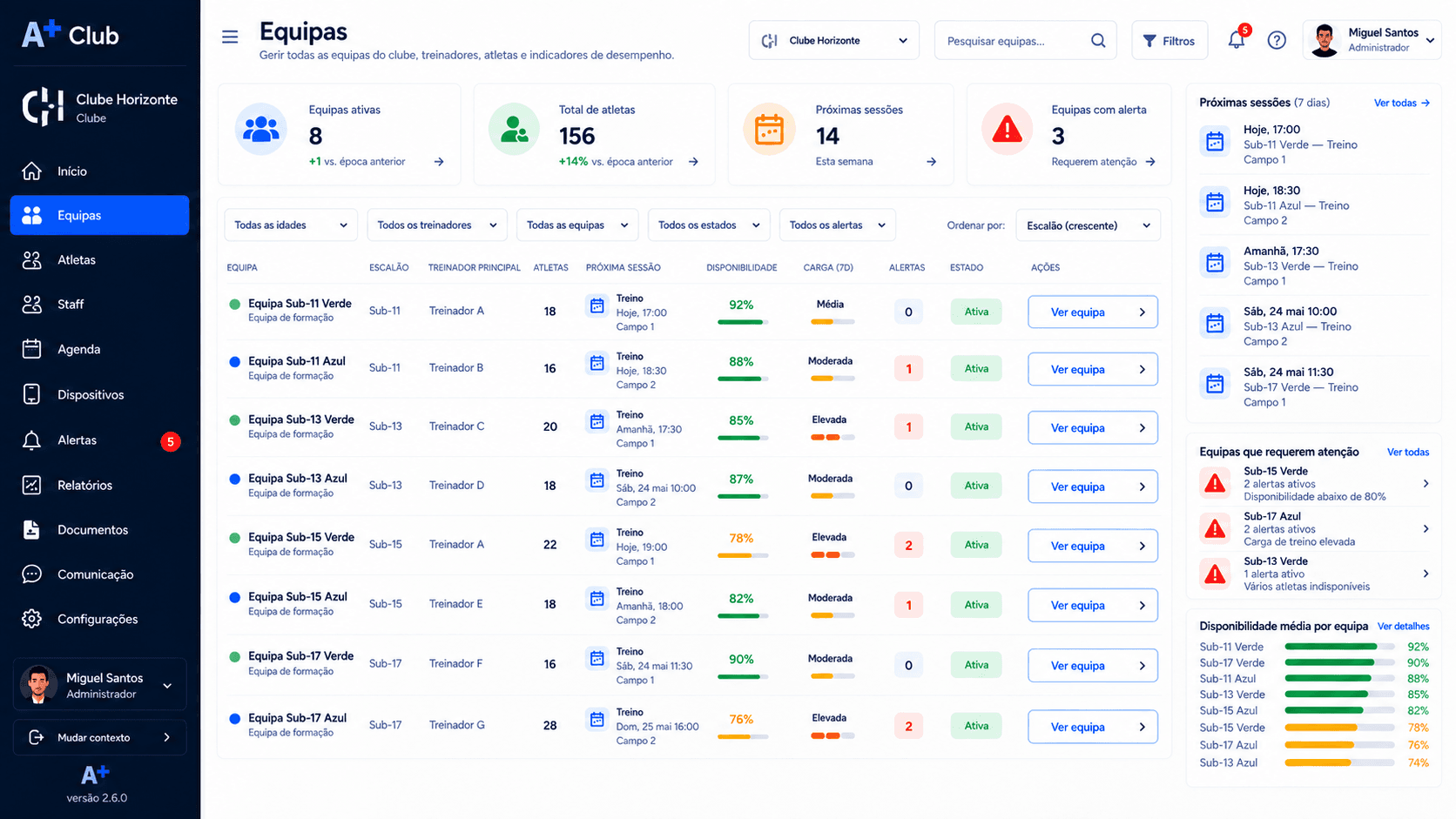
Task: Click the arrow on Próximas sessões card
Action: point(931,161)
